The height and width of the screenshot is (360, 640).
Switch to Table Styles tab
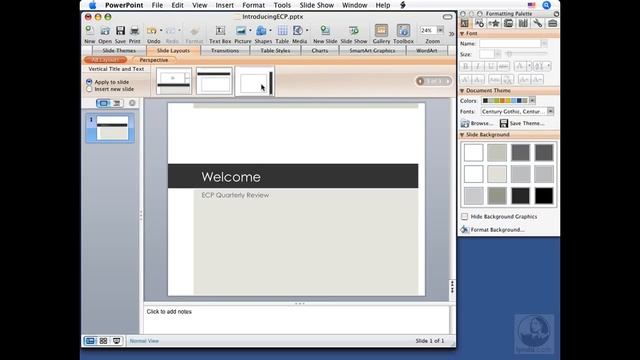click(275, 51)
